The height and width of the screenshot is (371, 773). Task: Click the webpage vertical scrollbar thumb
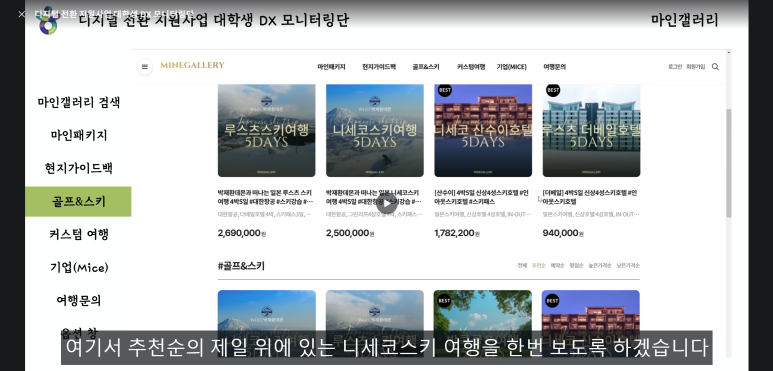click(729, 163)
